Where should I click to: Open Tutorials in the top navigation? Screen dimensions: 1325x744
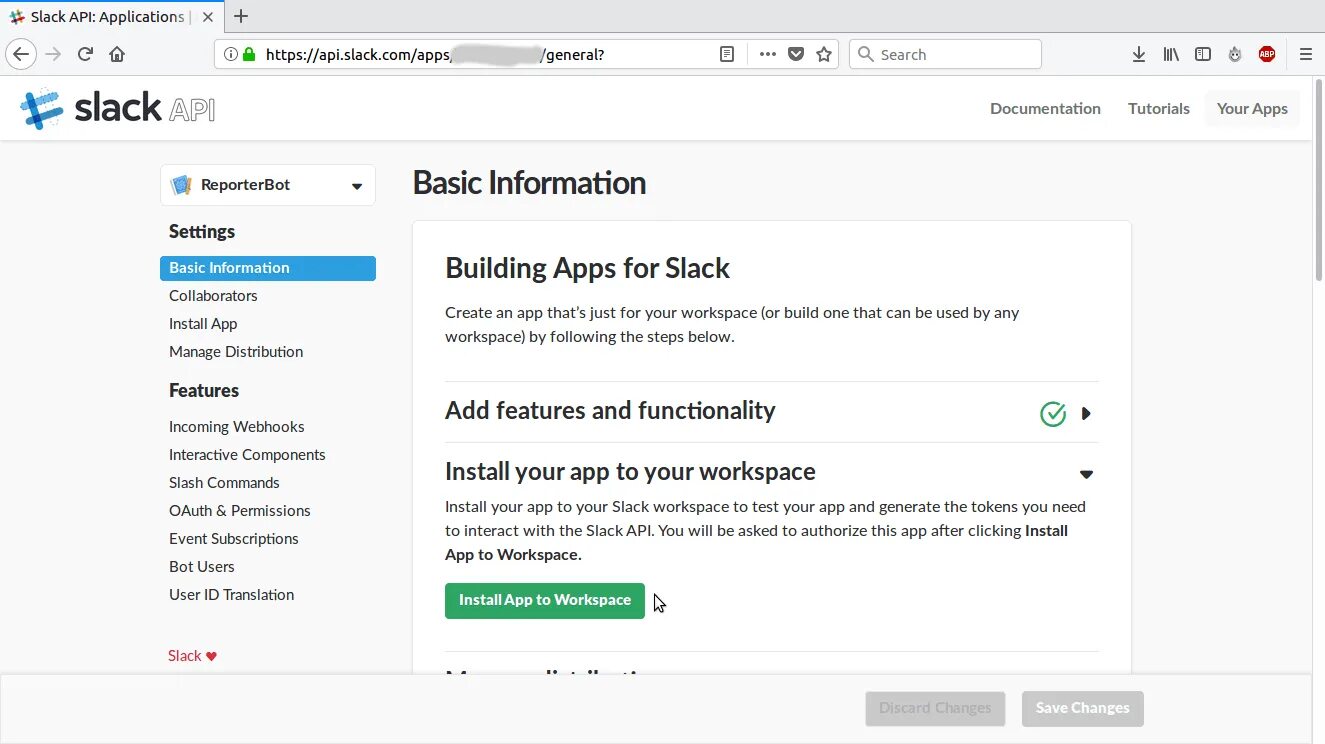(1159, 108)
